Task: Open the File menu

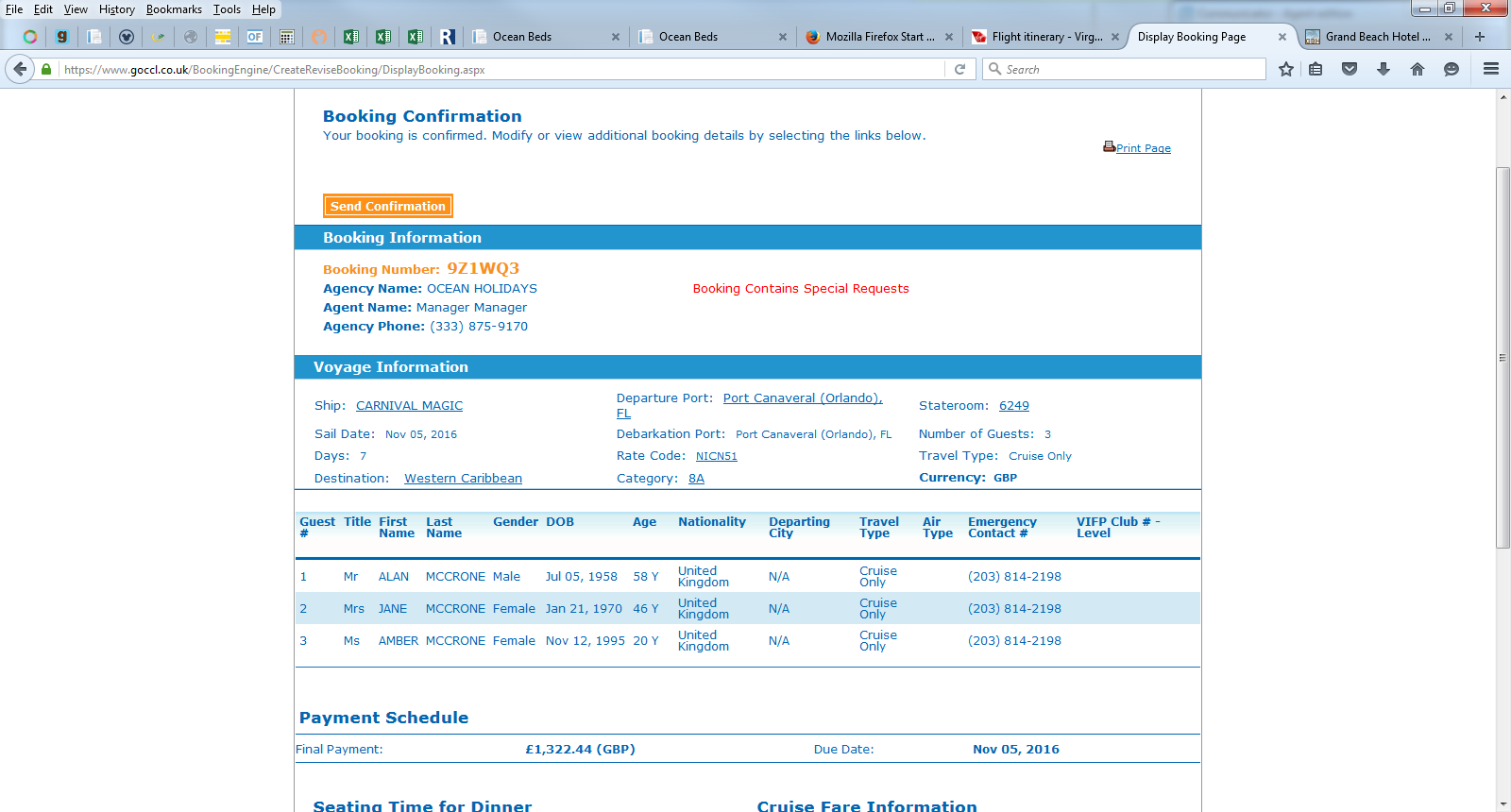Action: point(14,9)
